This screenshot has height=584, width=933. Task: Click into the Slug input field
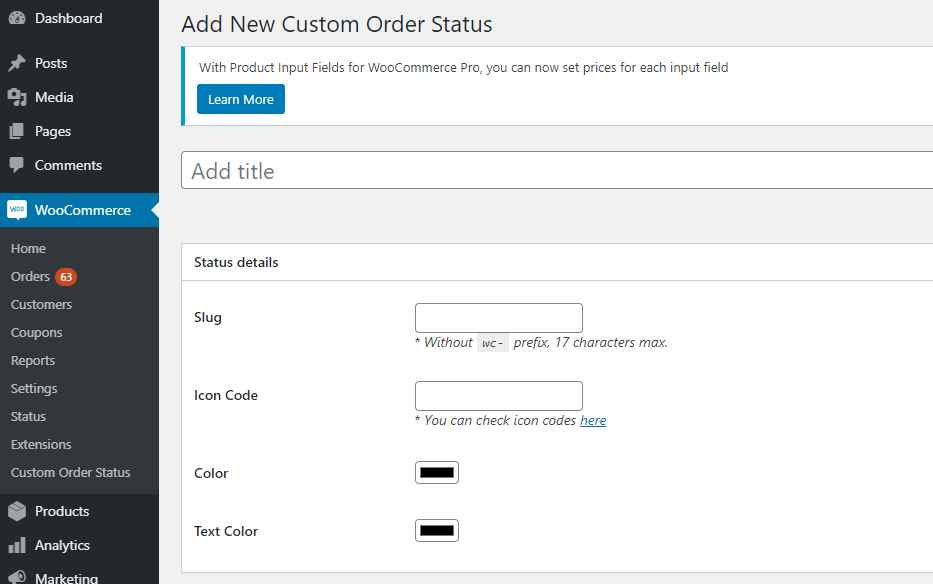point(498,318)
